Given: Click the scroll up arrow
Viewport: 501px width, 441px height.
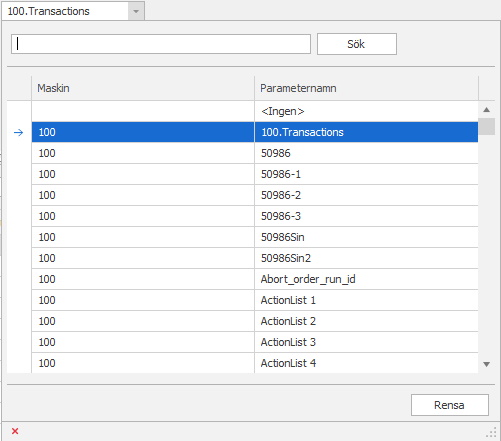Looking at the screenshot, I should coord(486,110).
